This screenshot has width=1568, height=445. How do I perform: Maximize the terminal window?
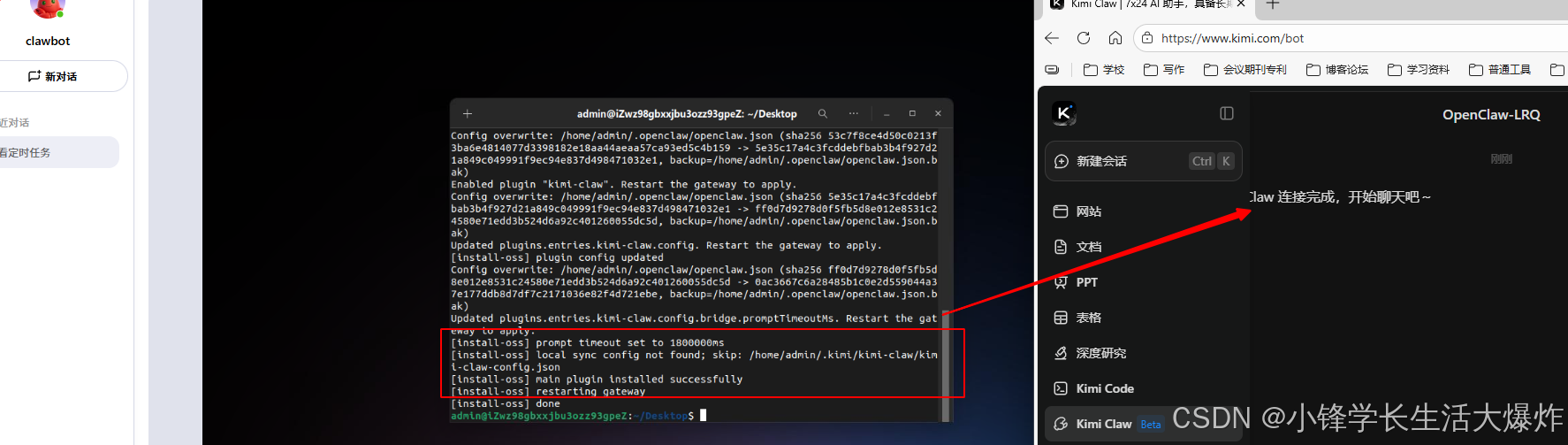click(912, 114)
